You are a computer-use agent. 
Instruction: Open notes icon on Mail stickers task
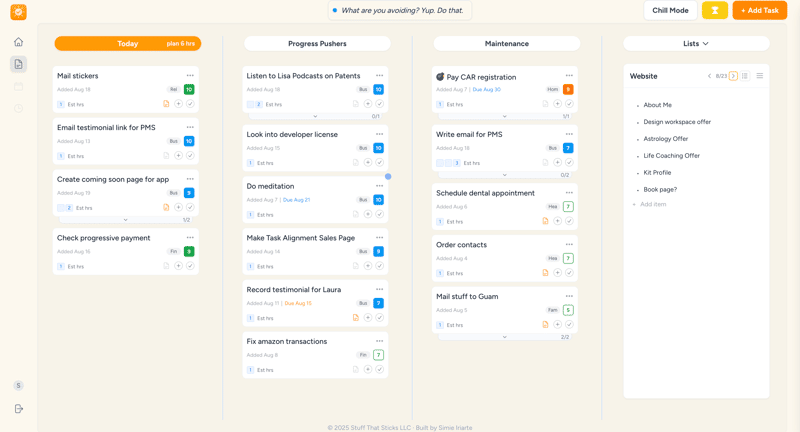coord(166,104)
